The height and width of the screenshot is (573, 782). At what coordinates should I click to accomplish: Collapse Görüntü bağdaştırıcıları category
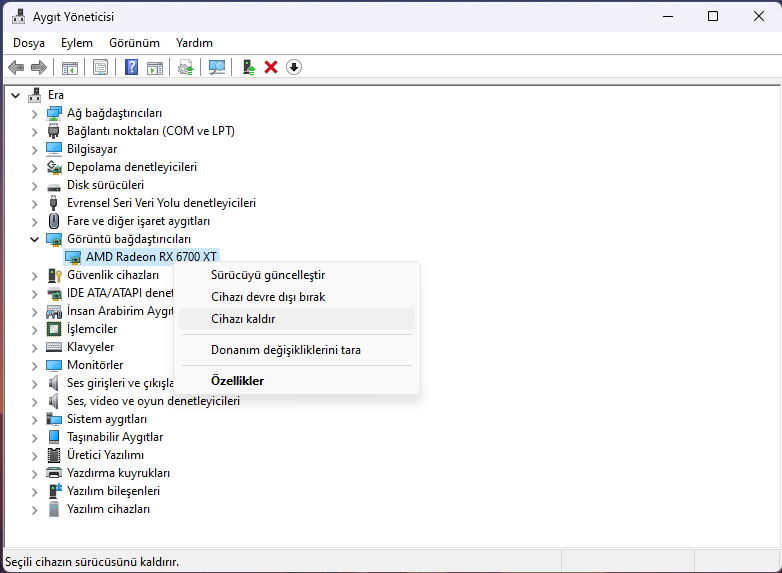coord(34,239)
